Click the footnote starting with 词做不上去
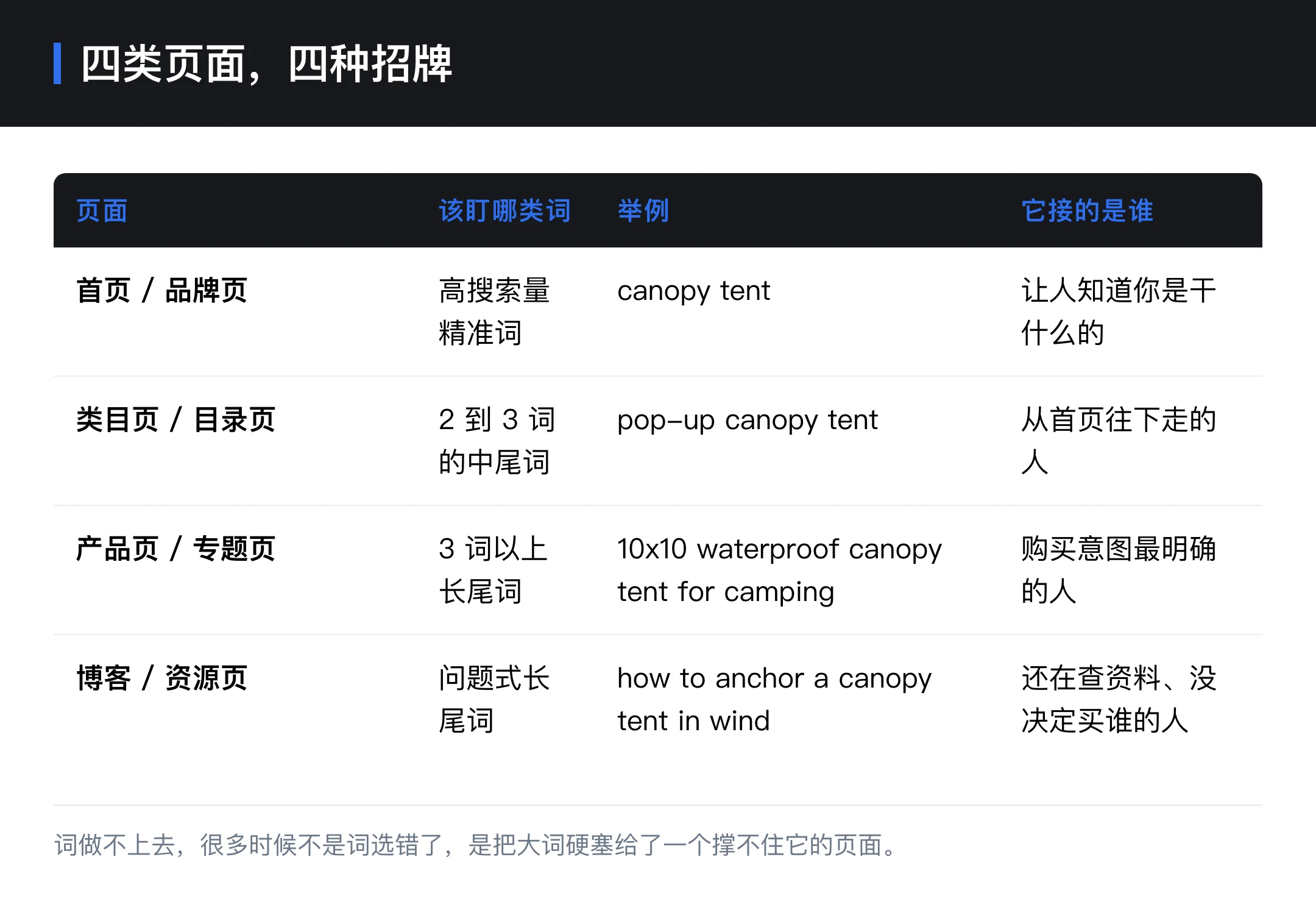This screenshot has width=1316, height=907. pos(475,845)
